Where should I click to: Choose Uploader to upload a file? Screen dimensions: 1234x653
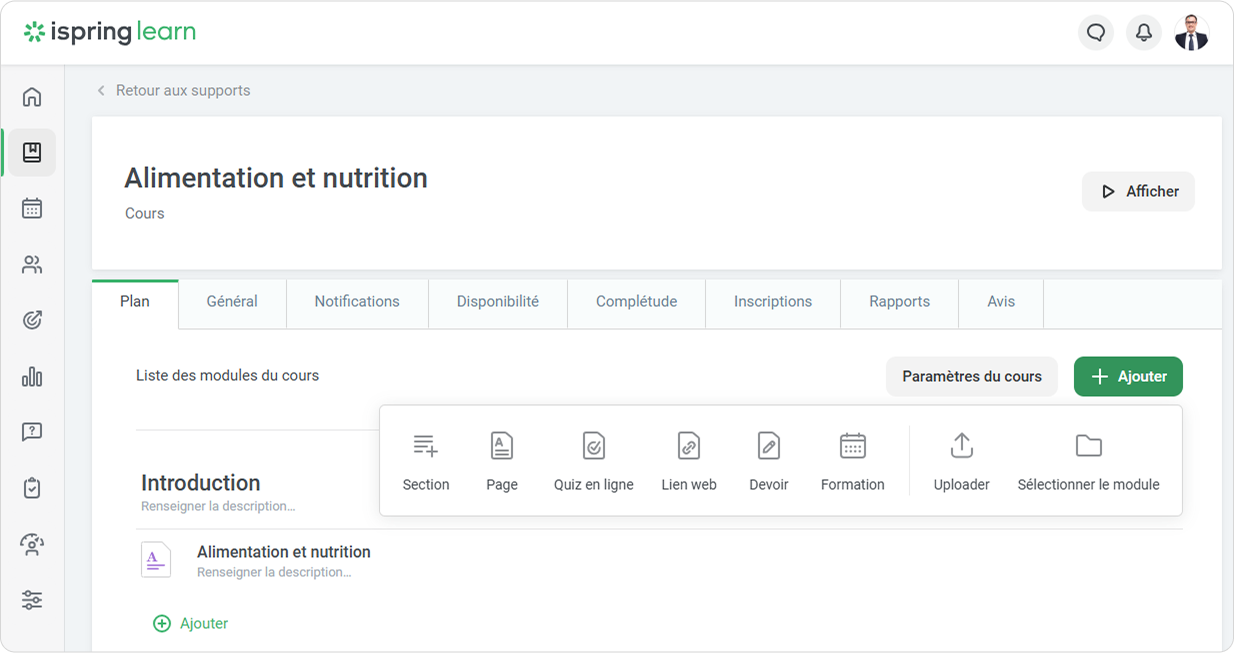pos(961,461)
